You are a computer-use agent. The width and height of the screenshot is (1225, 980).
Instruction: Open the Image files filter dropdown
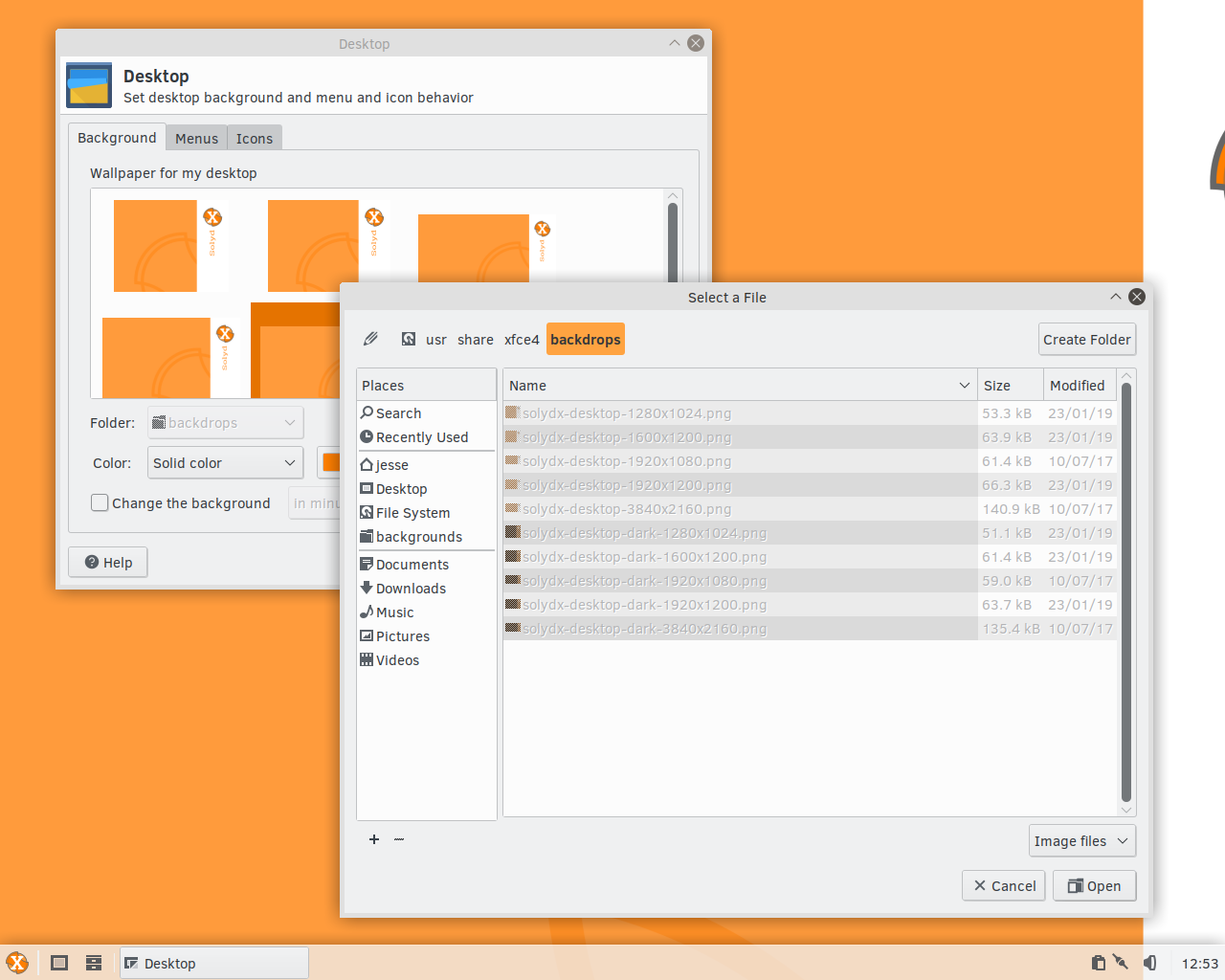(1082, 840)
